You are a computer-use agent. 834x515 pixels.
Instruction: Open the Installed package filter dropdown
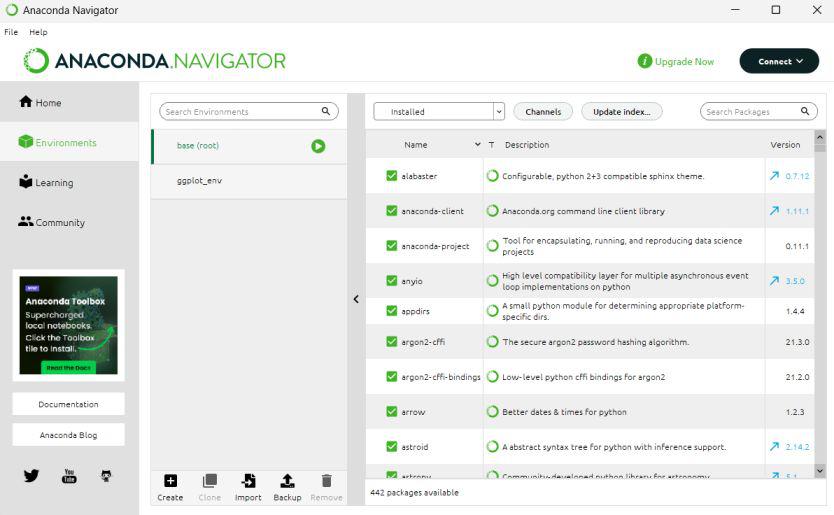point(439,111)
